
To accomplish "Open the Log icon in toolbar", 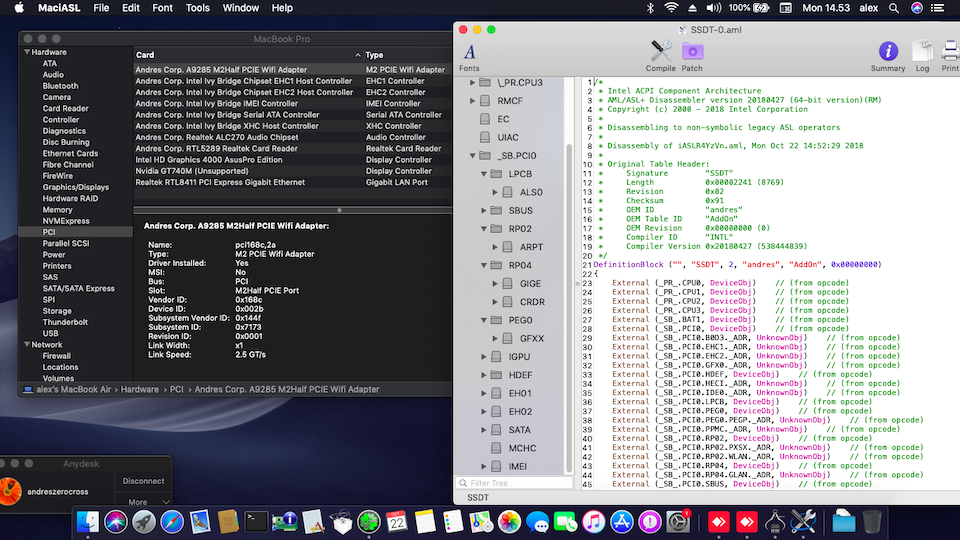I will pos(922,54).
